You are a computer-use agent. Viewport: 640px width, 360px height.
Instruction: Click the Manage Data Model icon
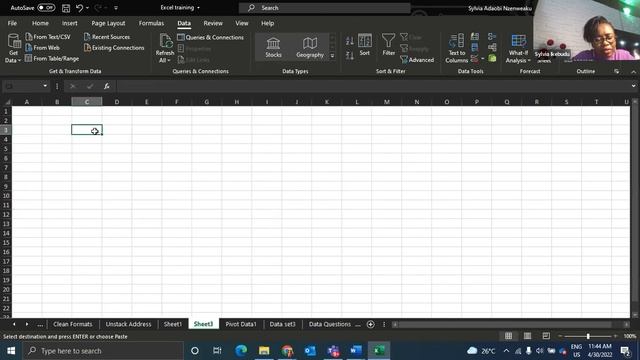[x=492, y=58]
